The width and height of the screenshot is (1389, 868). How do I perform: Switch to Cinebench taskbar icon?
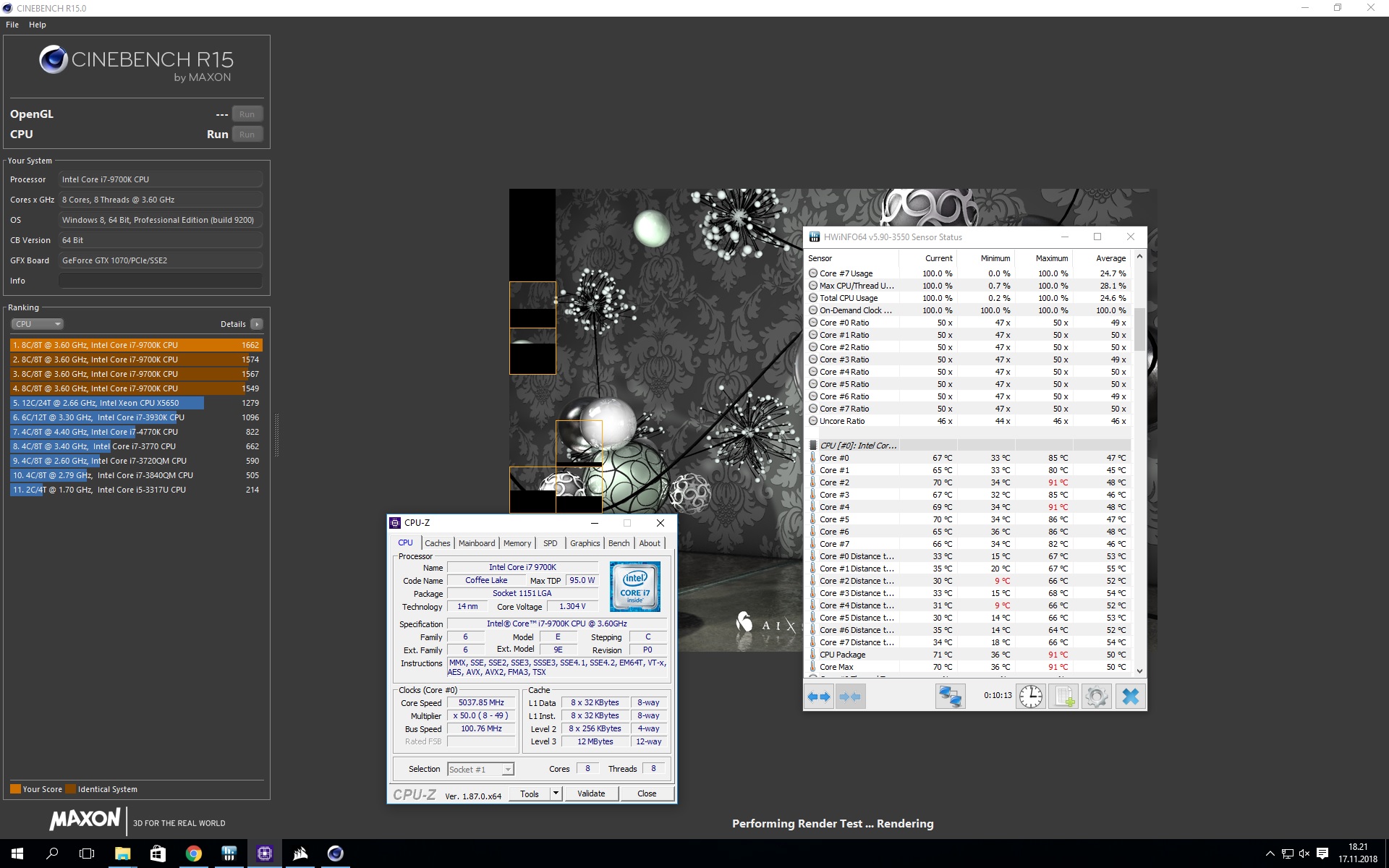coord(335,854)
